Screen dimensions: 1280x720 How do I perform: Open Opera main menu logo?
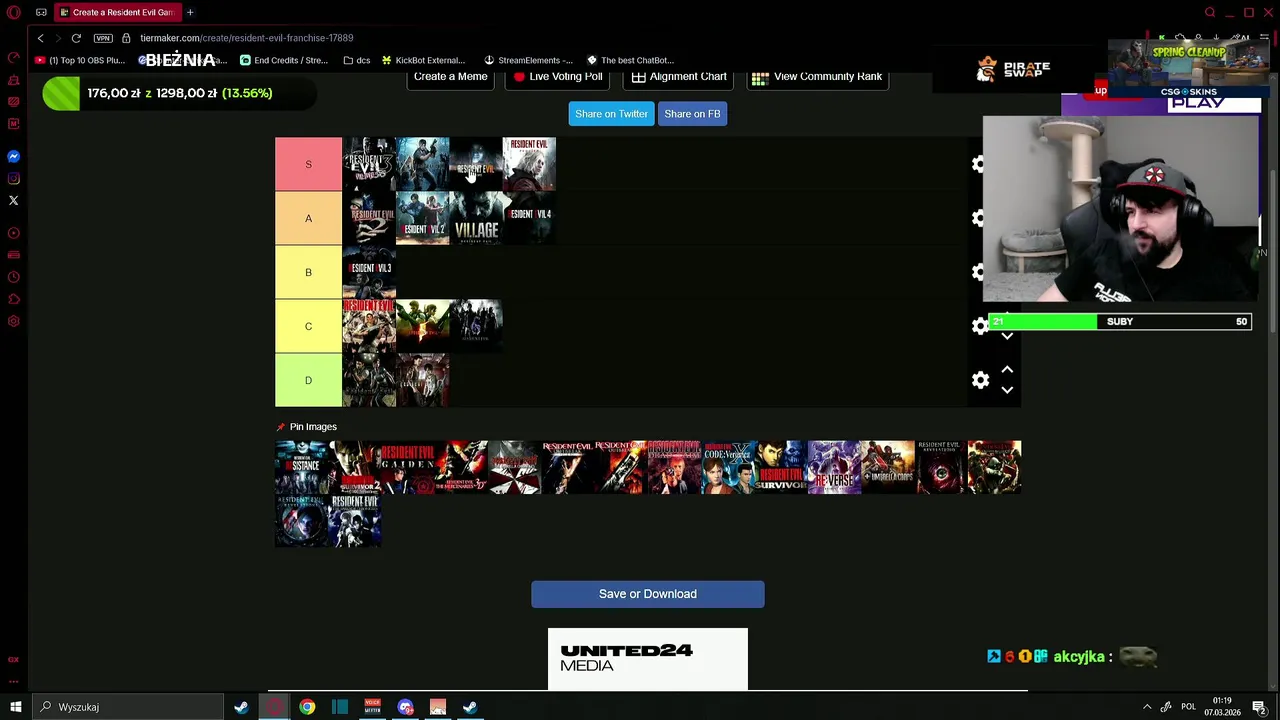pos(13,12)
